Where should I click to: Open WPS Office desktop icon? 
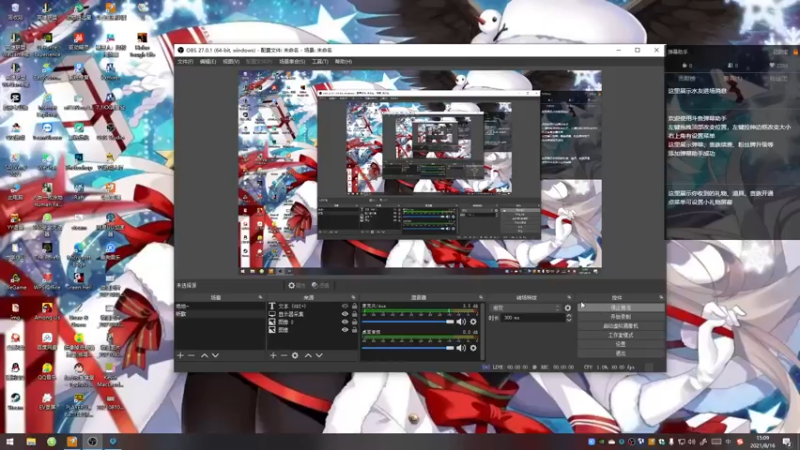point(47,281)
